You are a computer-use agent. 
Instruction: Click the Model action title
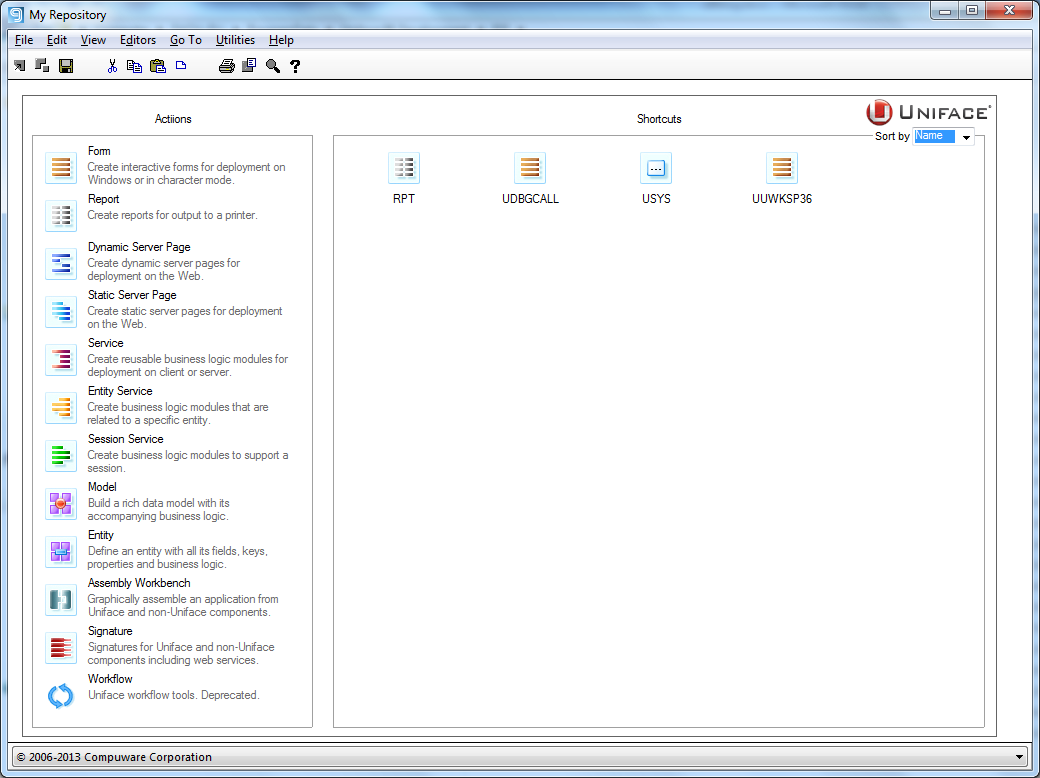[x=102, y=487]
